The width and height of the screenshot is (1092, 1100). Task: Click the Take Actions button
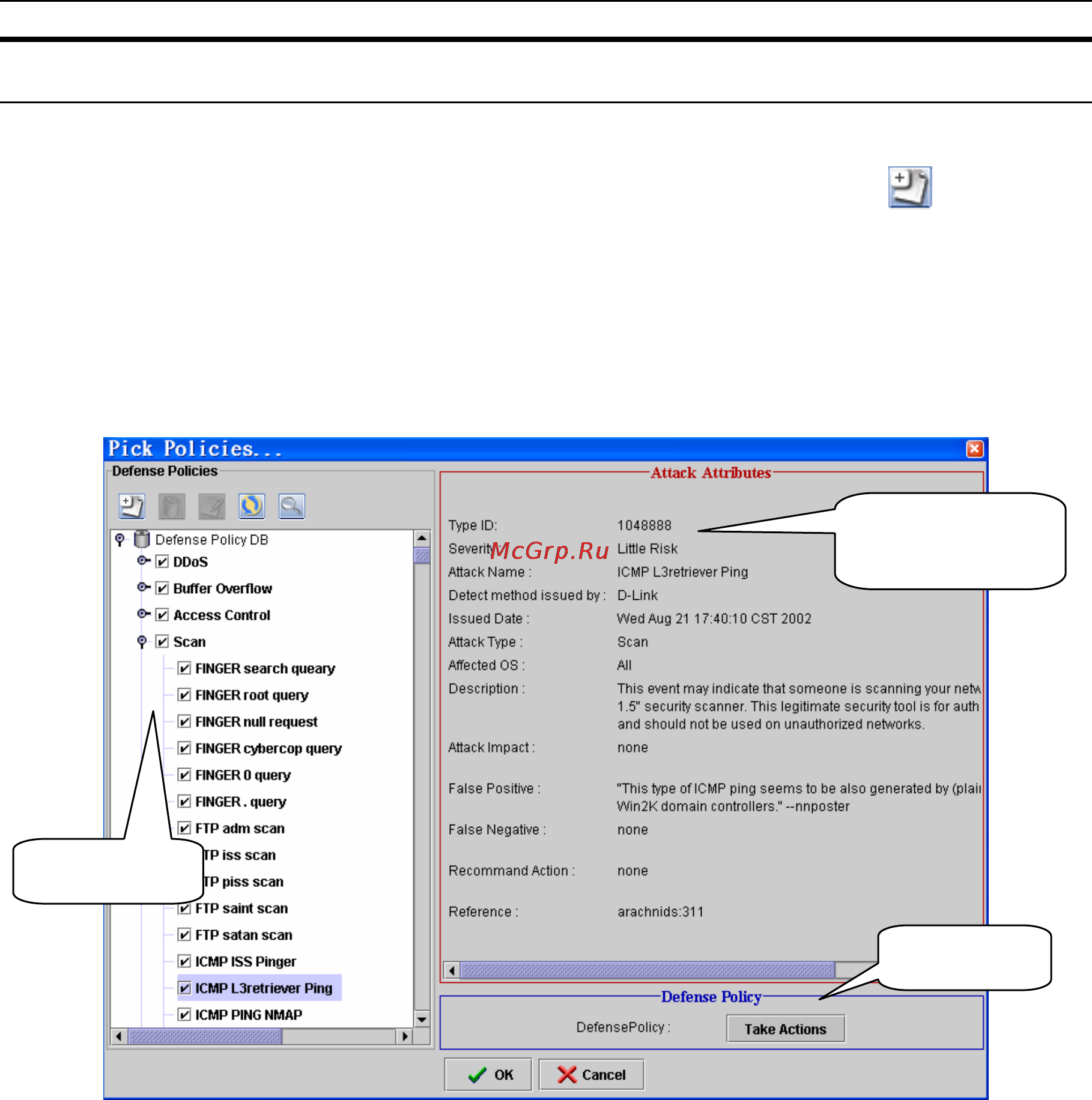pos(786,1029)
